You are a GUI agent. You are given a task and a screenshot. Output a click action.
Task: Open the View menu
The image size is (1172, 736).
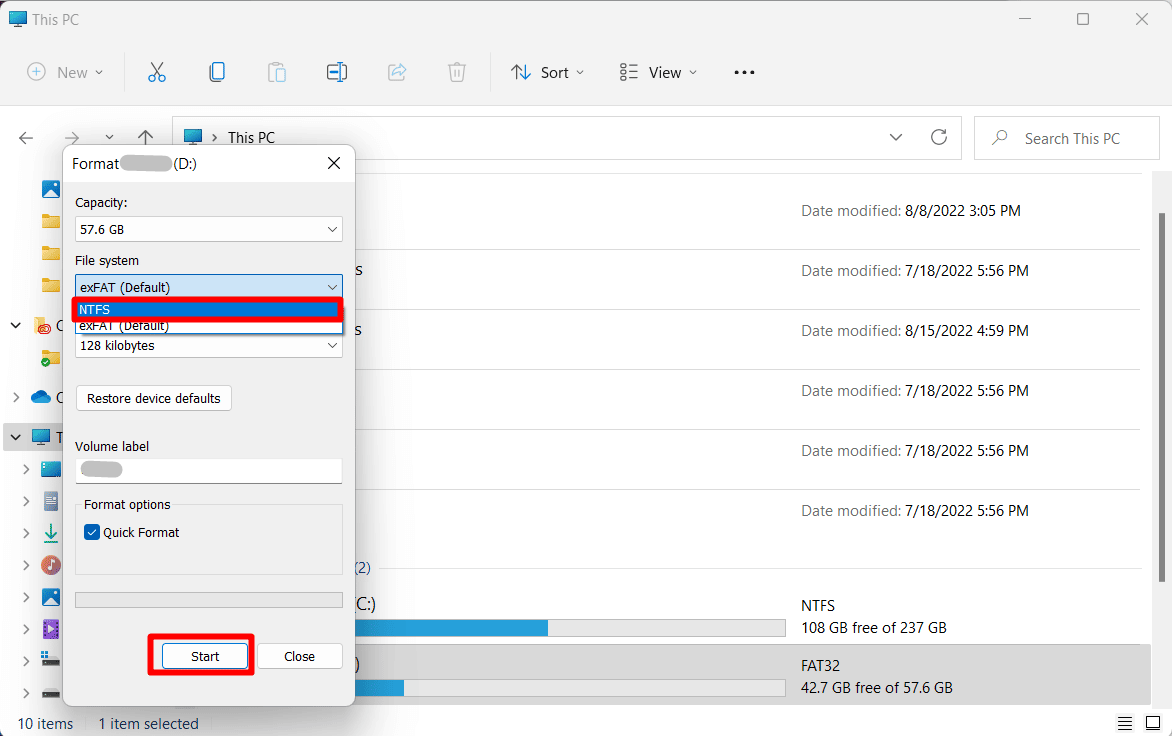pos(658,72)
